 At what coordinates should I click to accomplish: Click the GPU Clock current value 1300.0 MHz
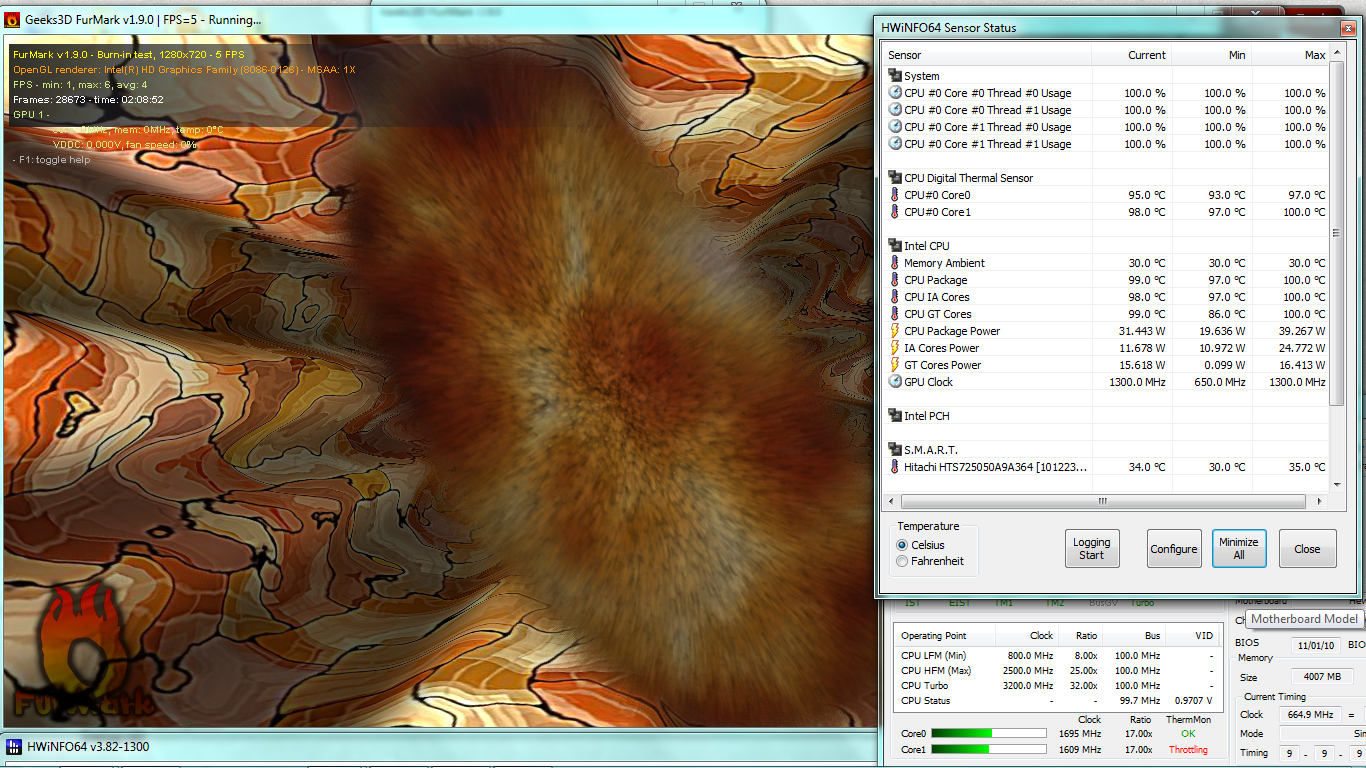click(1137, 382)
